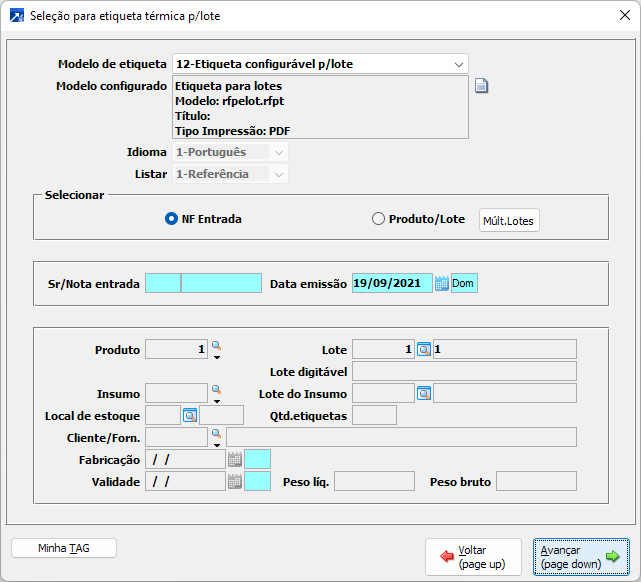Expand the Idioma dropdown
The image size is (641, 582).
(279, 152)
